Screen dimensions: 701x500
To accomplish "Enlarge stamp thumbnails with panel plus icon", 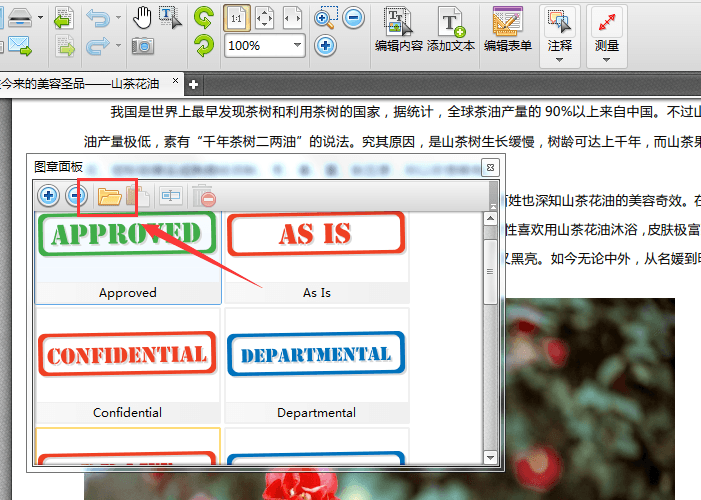I will (48, 195).
